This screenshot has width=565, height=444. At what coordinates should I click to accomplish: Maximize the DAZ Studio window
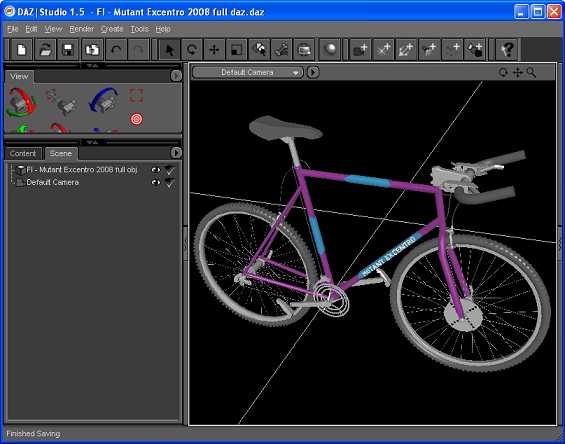click(538, 12)
